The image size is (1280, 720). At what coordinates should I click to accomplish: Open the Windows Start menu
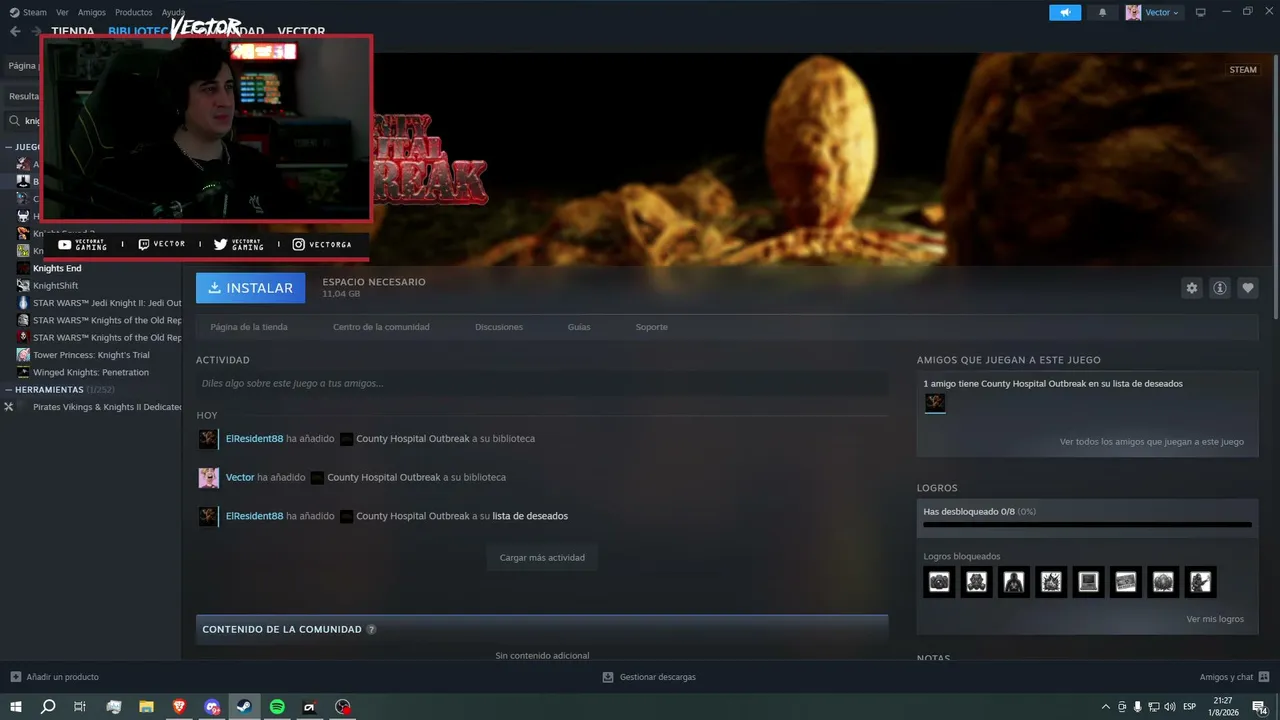(15, 707)
